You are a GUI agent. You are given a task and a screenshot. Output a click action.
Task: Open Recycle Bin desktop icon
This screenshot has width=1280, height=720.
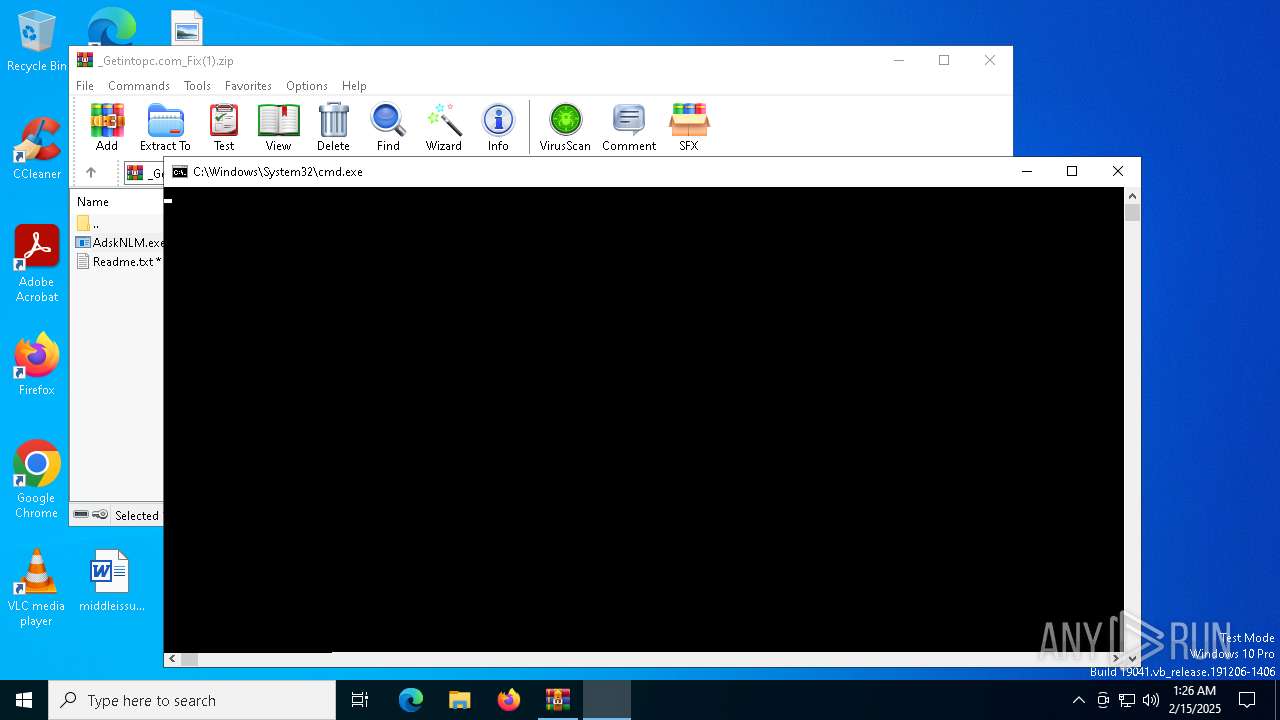(x=37, y=42)
